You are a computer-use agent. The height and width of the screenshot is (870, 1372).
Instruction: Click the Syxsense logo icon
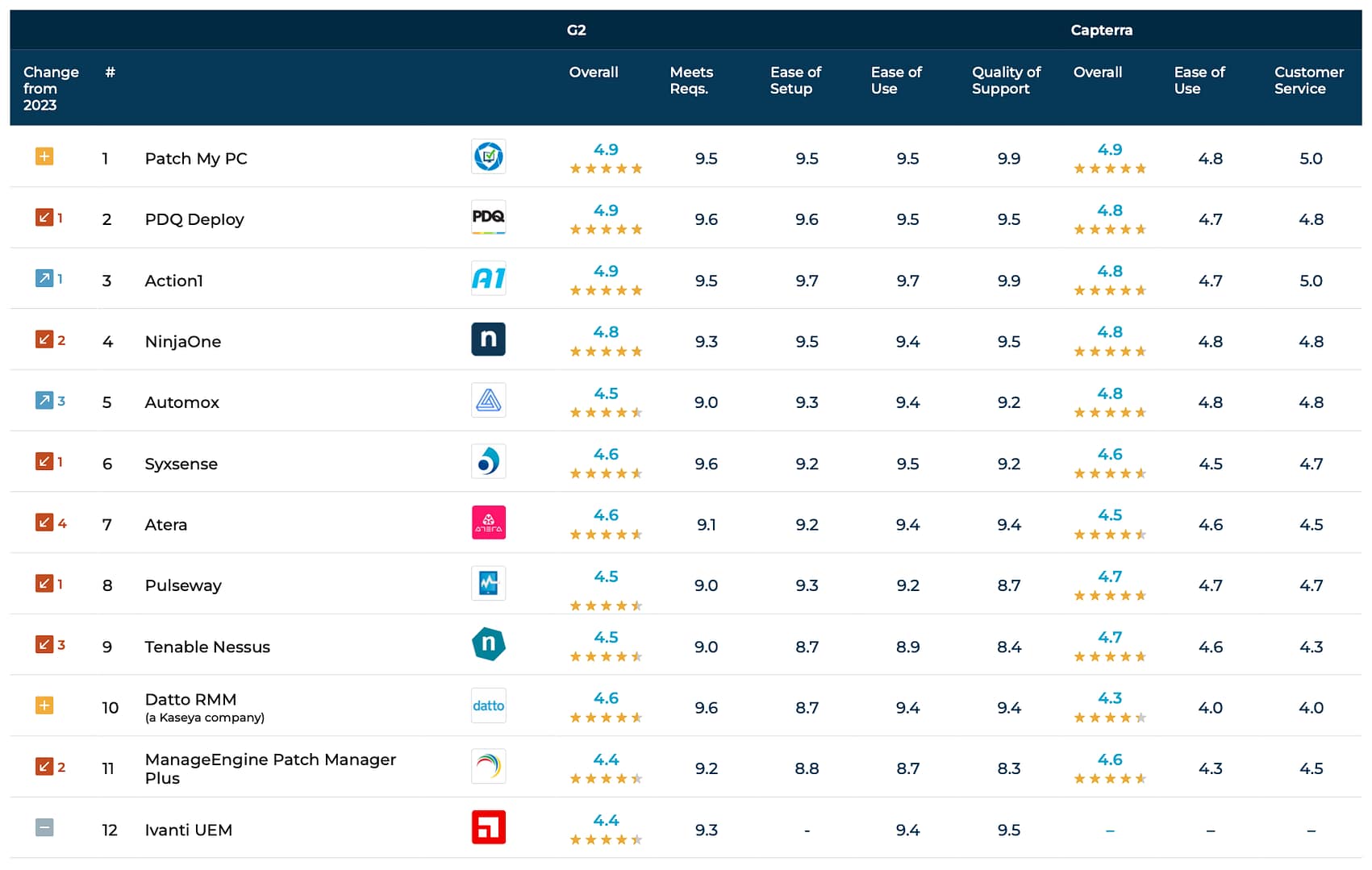click(x=488, y=462)
